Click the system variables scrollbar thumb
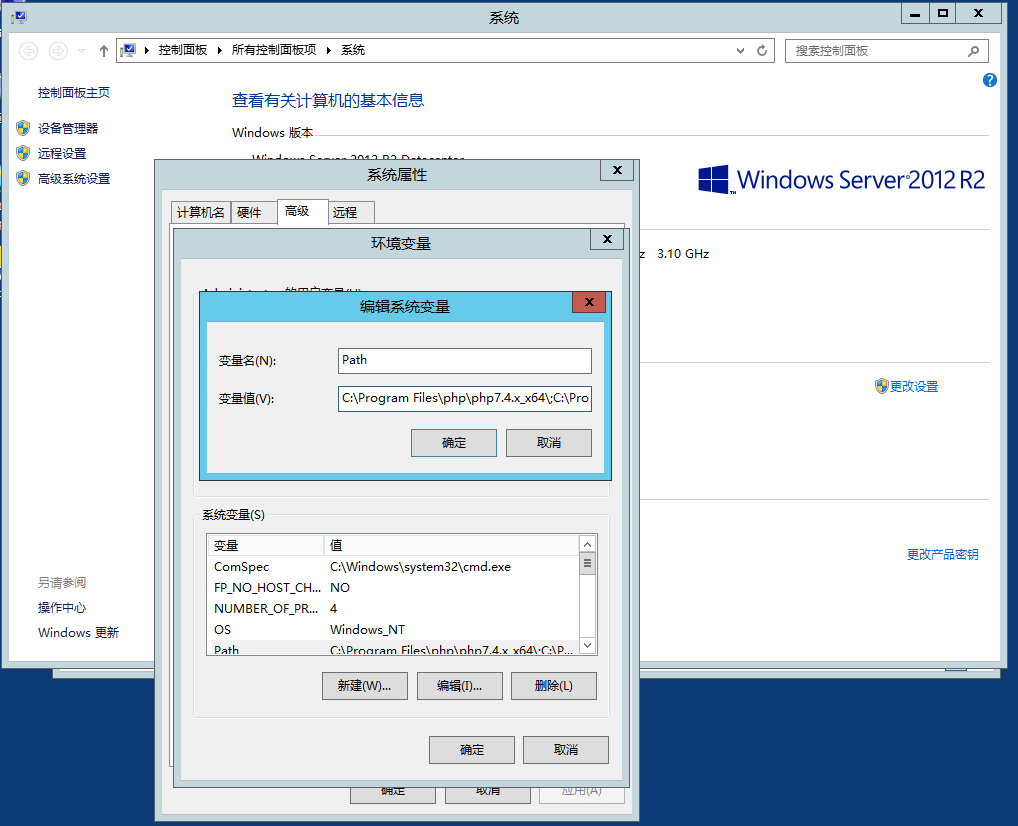Image resolution: width=1018 pixels, height=826 pixels. 588,564
